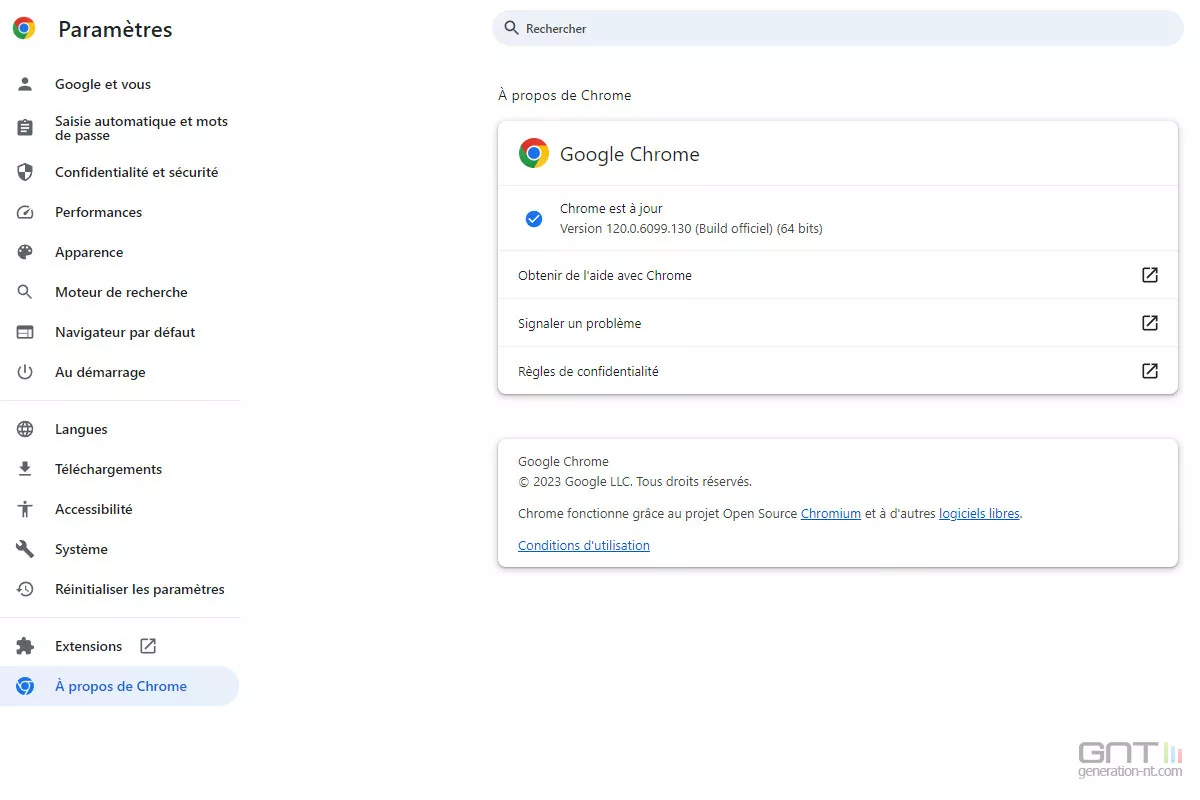
Task: Click the Paramètres page title
Action: point(115,30)
